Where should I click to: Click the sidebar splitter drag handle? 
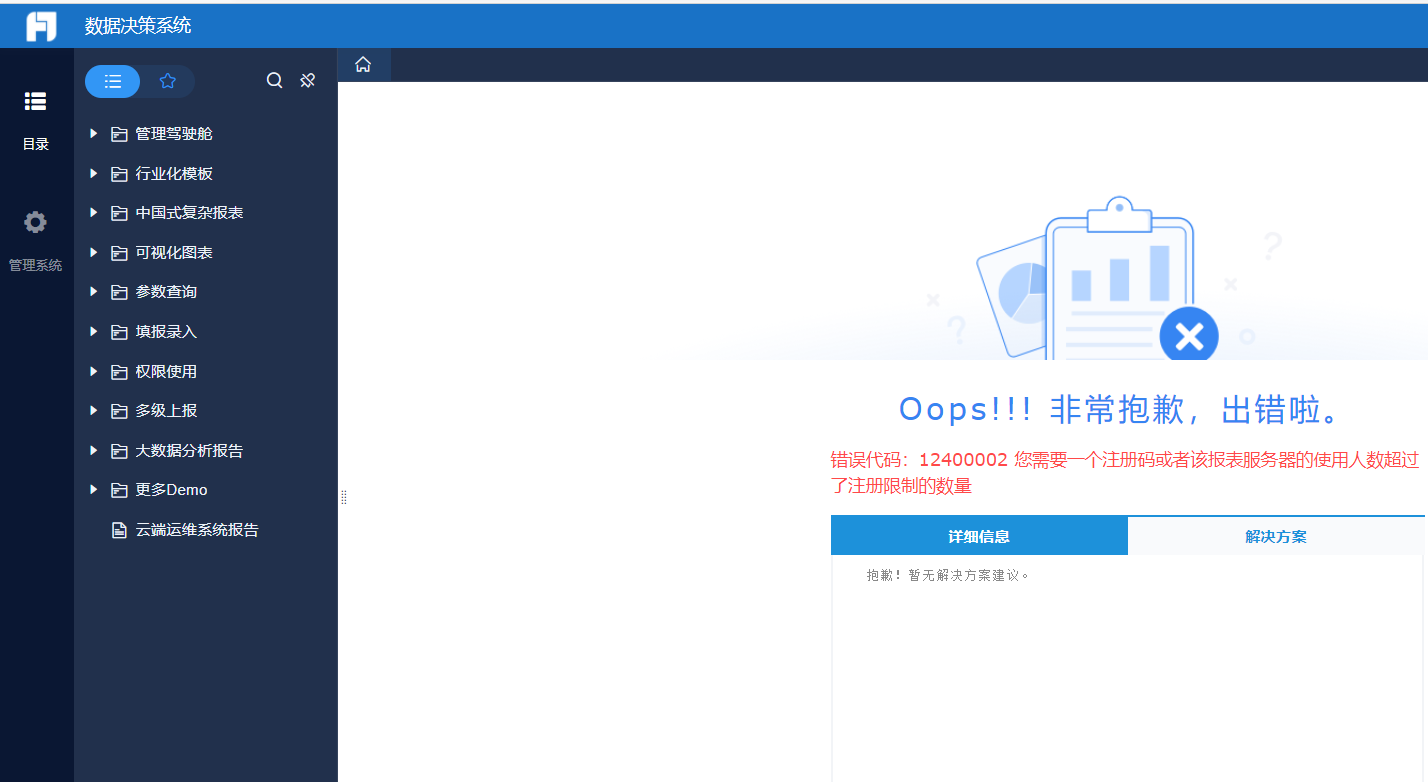click(x=343, y=497)
